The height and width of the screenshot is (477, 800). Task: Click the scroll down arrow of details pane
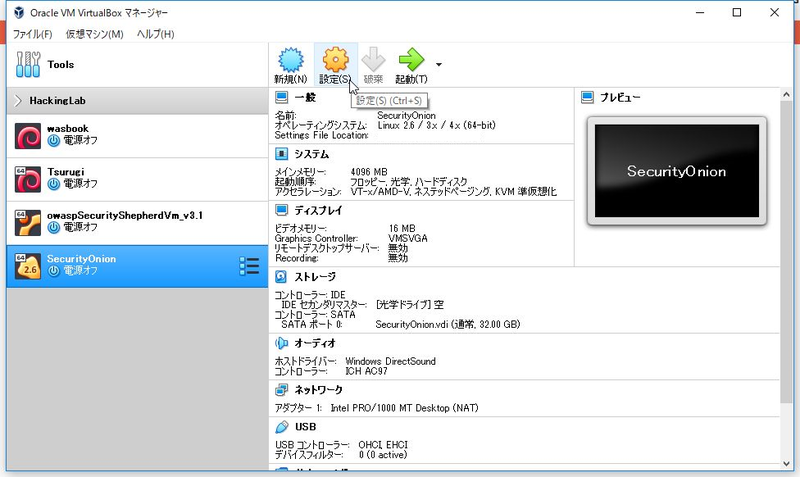pos(786,464)
